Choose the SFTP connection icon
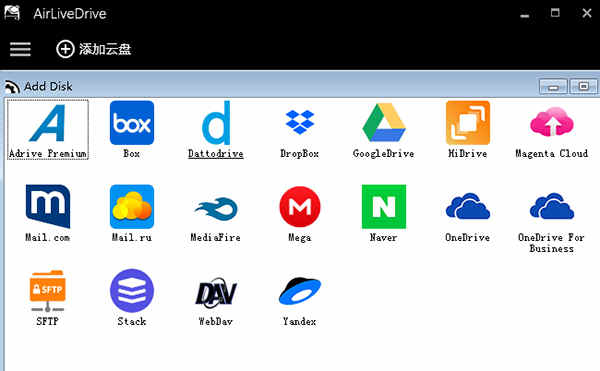The height and width of the screenshot is (371, 600). pos(48,291)
